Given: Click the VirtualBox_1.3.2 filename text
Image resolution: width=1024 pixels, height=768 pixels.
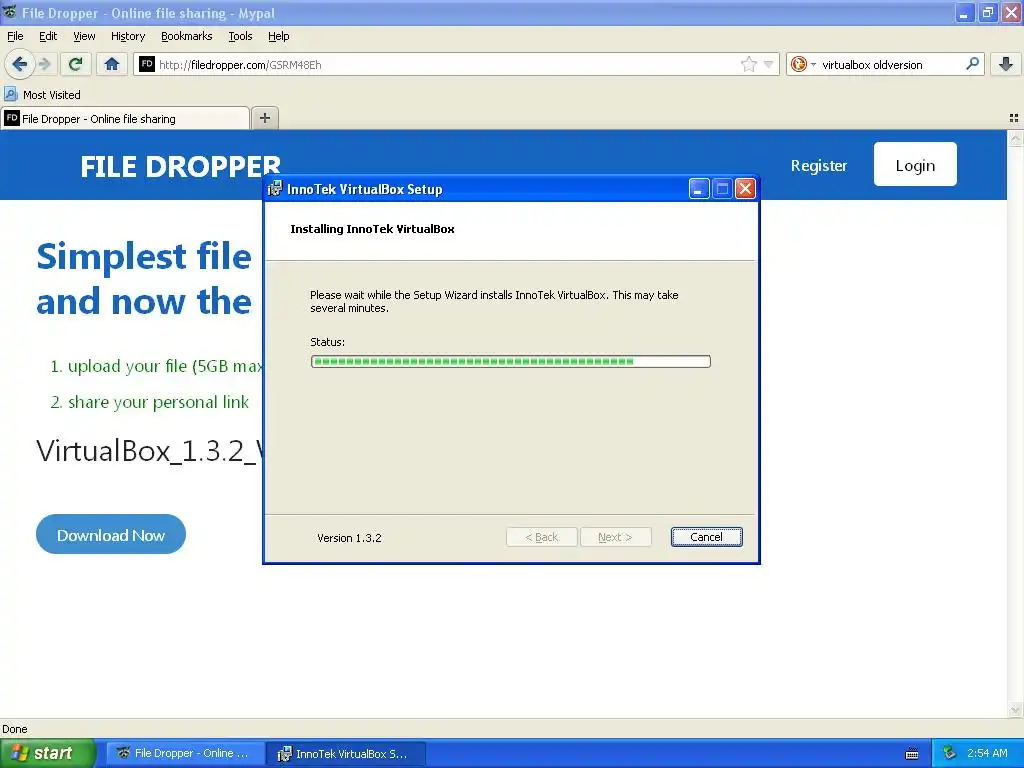Looking at the screenshot, I should 150,451.
